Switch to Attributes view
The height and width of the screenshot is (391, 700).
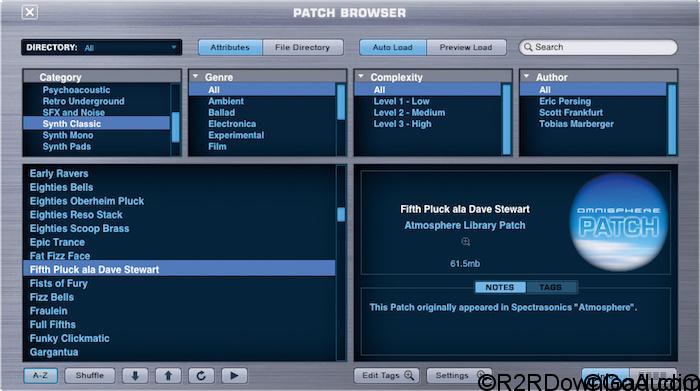[230, 47]
